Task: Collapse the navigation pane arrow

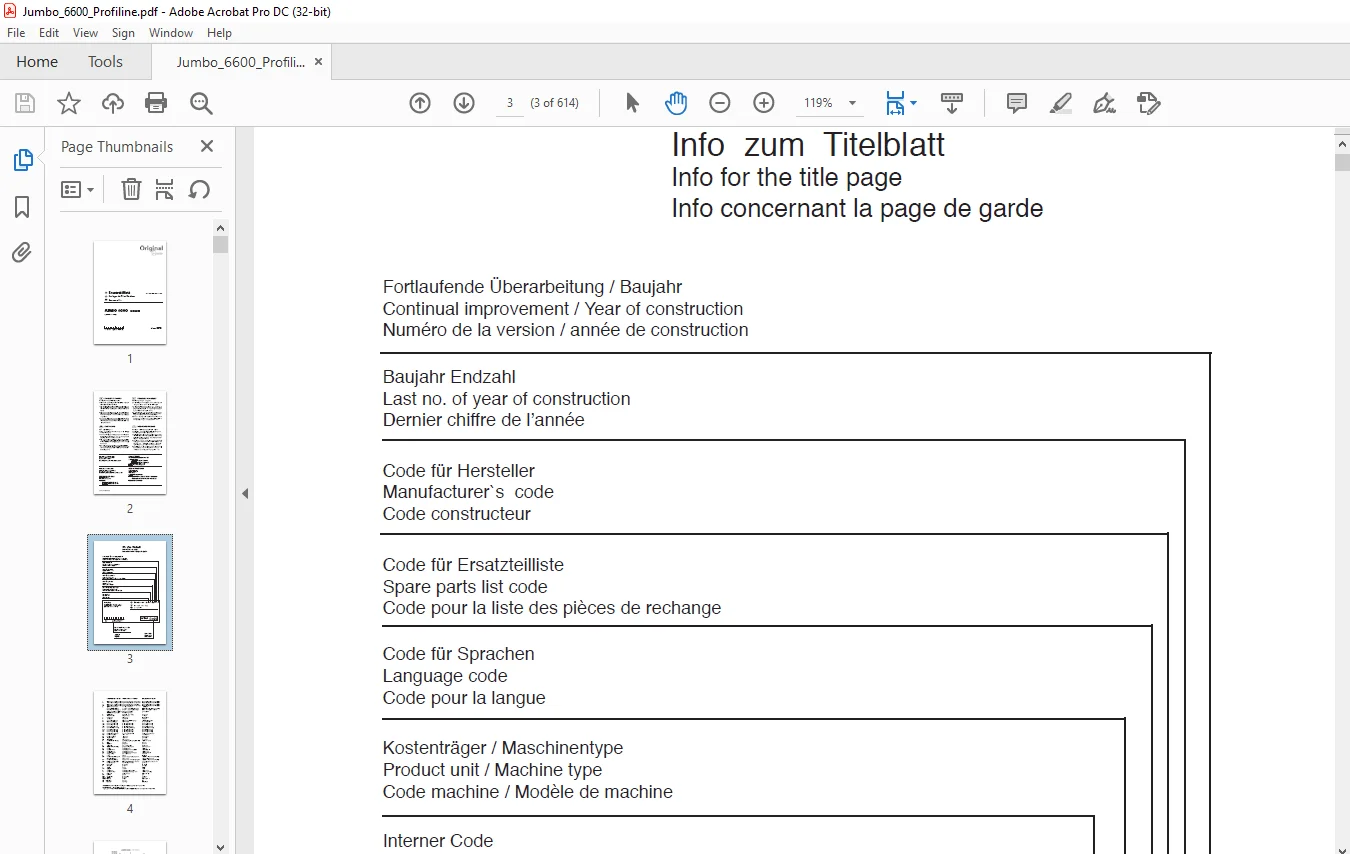Action: (245, 493)
